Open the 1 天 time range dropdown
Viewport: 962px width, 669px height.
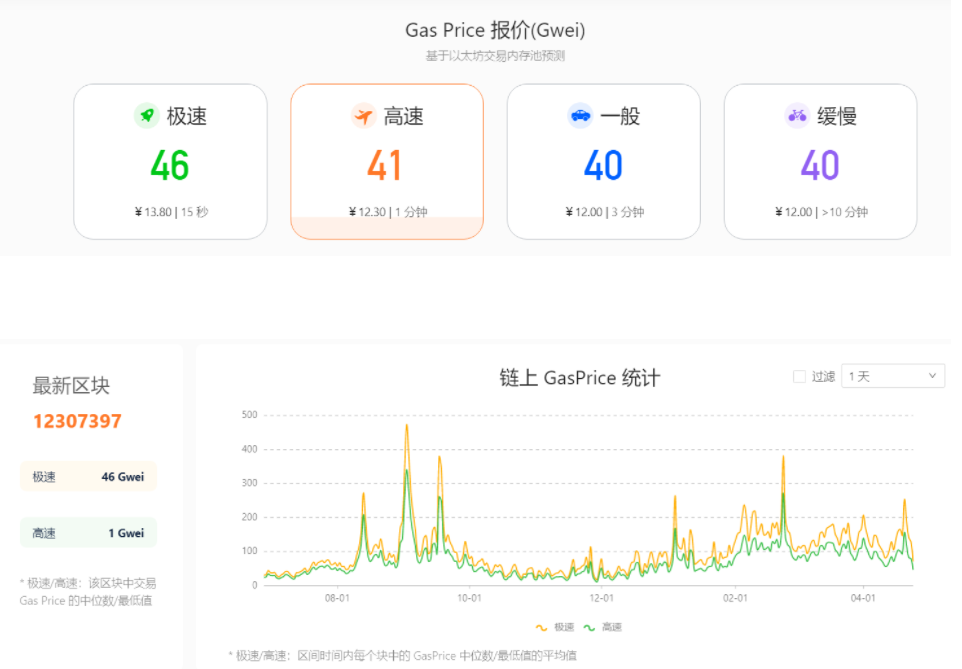click(x=893, y=376)
